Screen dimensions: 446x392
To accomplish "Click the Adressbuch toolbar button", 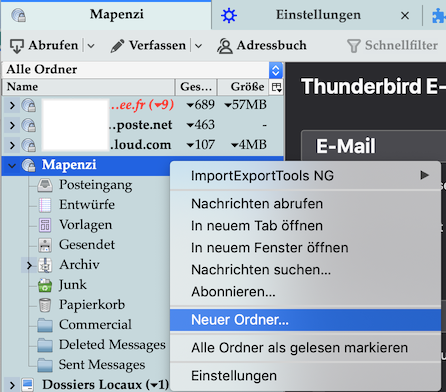I will 262,45.
